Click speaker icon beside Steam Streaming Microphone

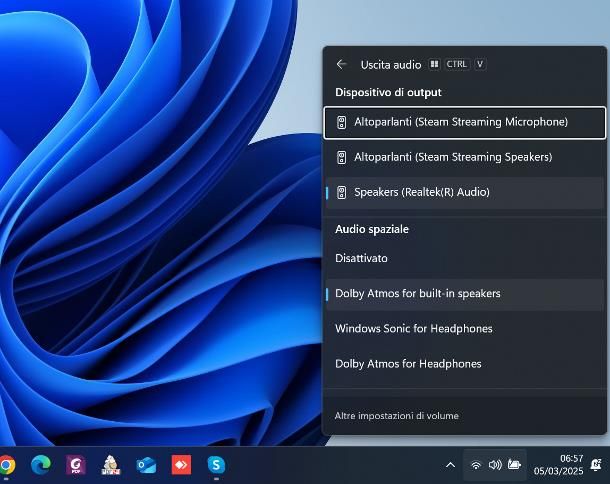[342, 123]
